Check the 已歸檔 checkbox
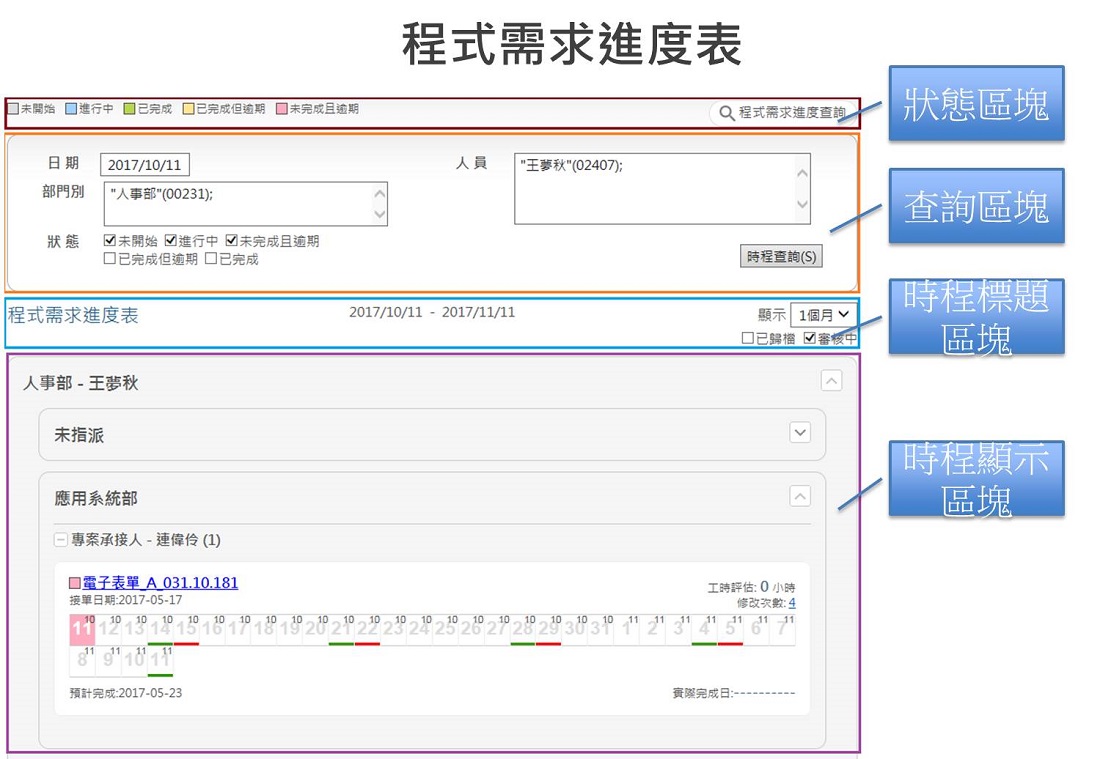The image size is (1100, 759). [748, 339]
